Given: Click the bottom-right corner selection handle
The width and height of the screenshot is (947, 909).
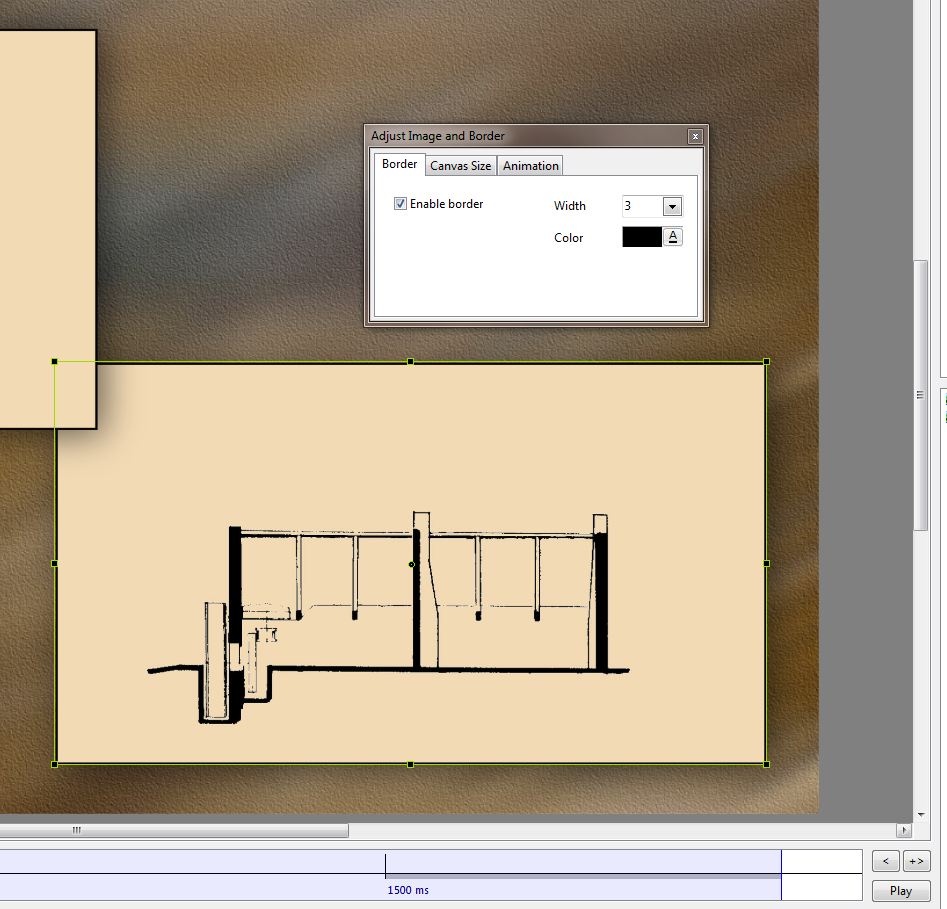Looking at the screenshot, I should pyautogui.click(x=766, y=764).
